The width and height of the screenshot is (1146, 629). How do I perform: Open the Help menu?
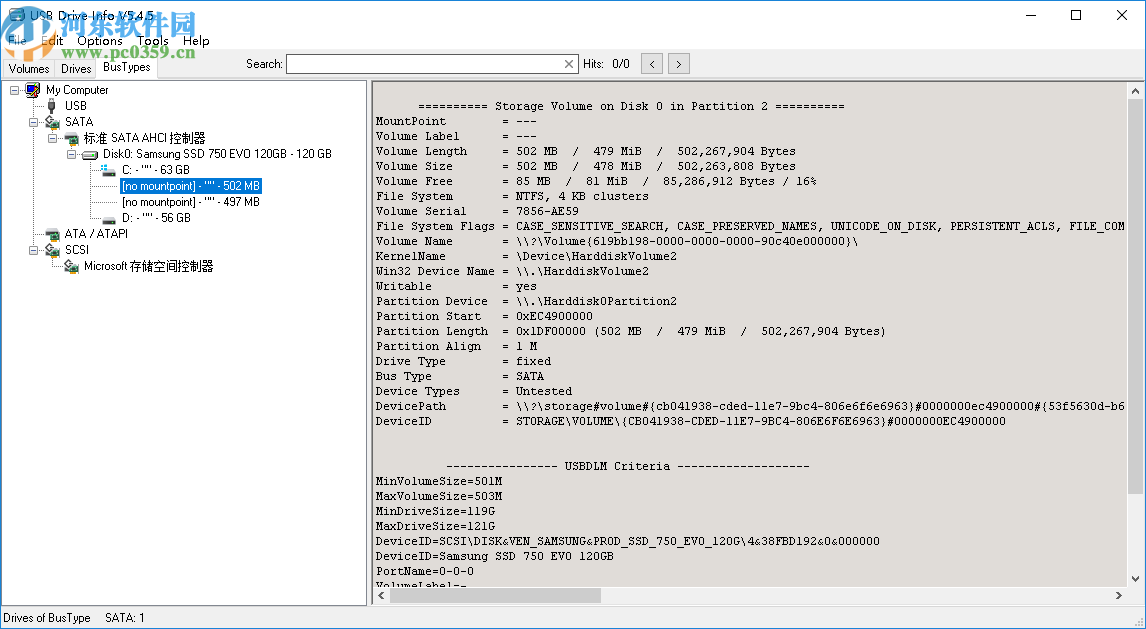tap(196, 41)
